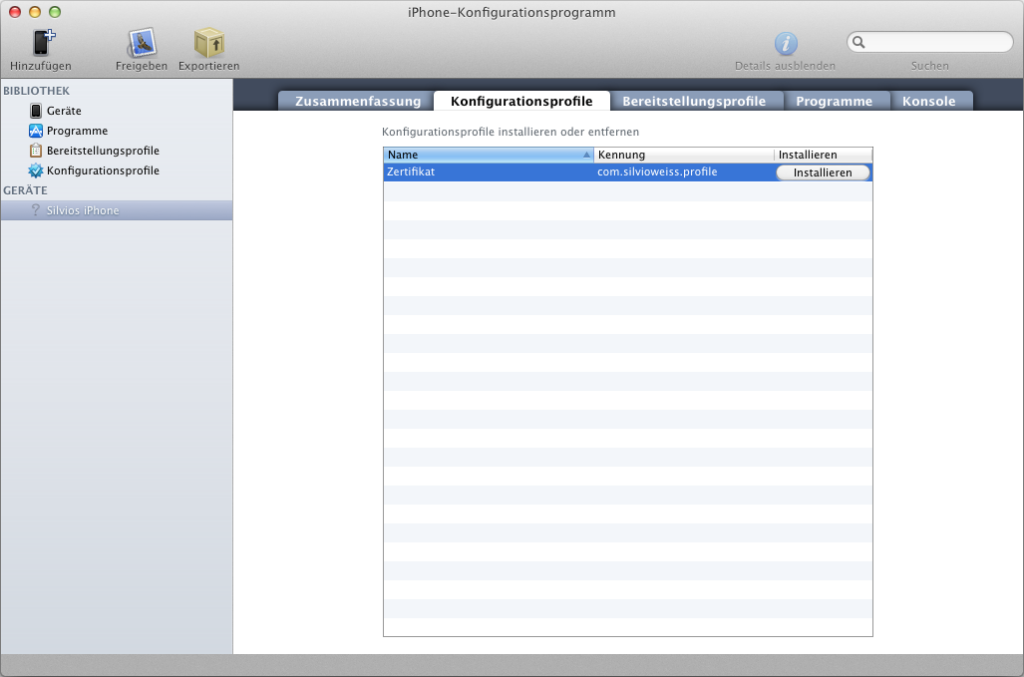Select the Geräte device icon in sidebar

(x=36, y=111)
